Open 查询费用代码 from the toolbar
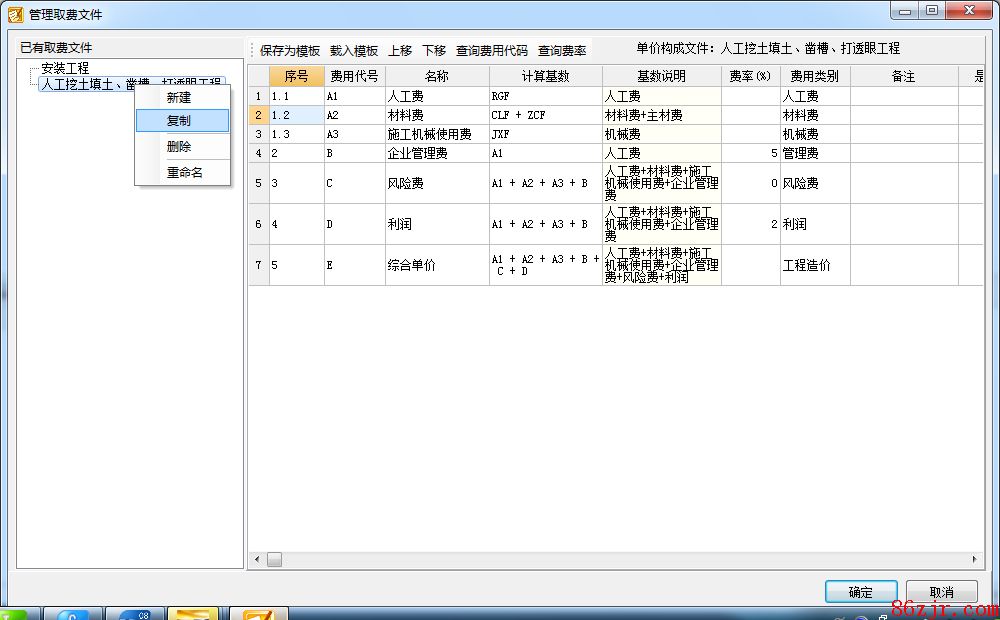Image resolution: width=1000 pixels, height=620 pixels. (x=492, y=50)
